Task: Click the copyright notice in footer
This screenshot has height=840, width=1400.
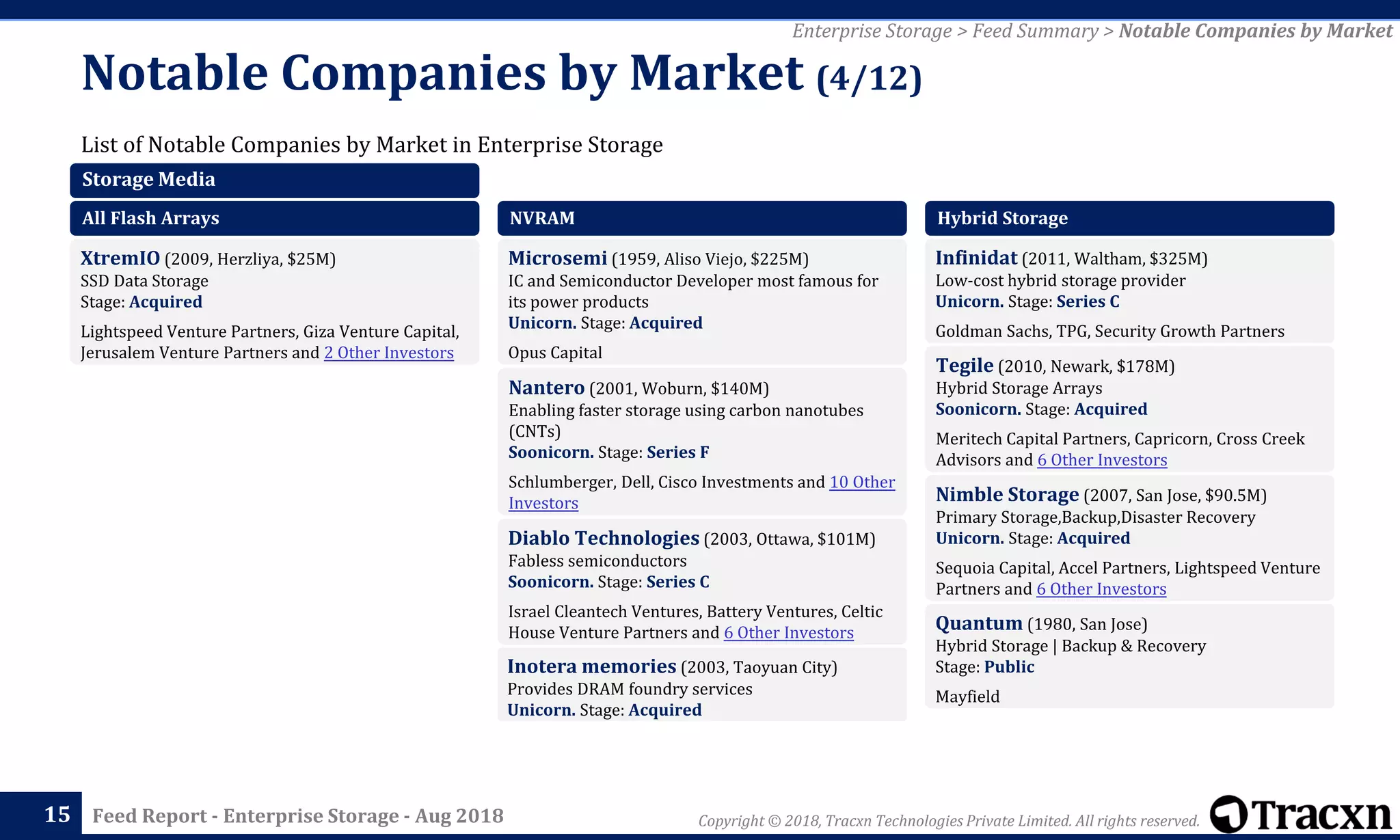Action: click(949, 821)
